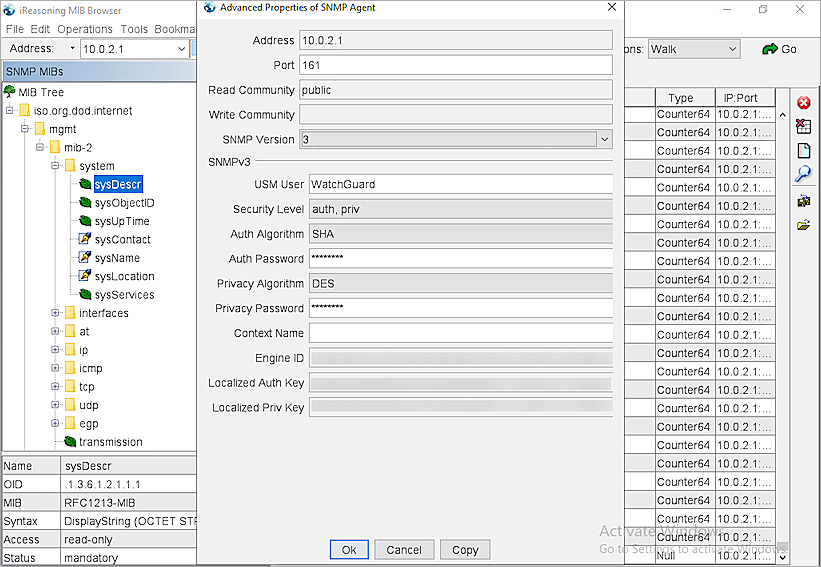The image size is (821, 567).
Task: Click results table scrollbar up arrow
Action: [782, 115]
